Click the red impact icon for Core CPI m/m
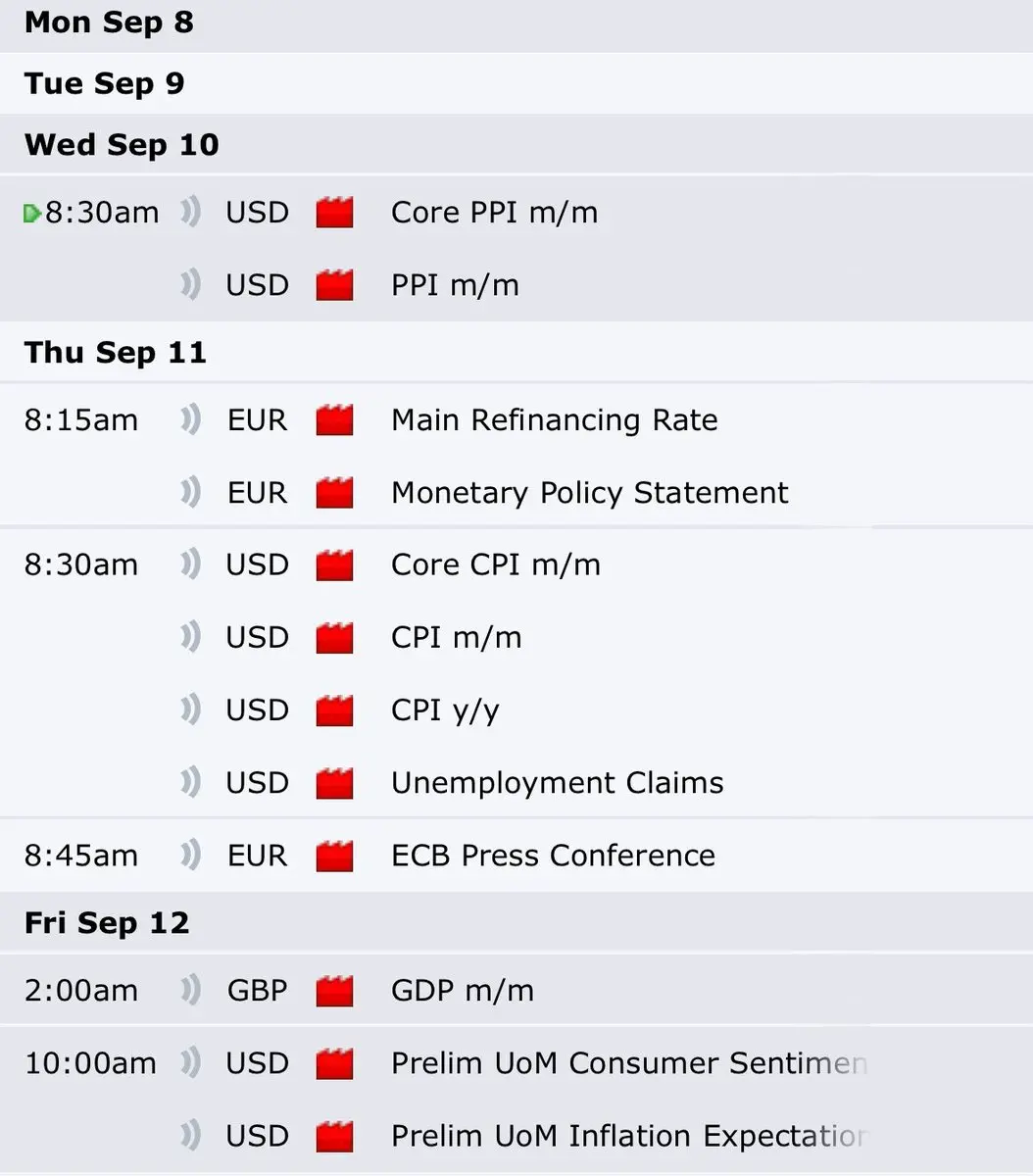Screen dimensions: 1033x1176 tap(335, 565)
